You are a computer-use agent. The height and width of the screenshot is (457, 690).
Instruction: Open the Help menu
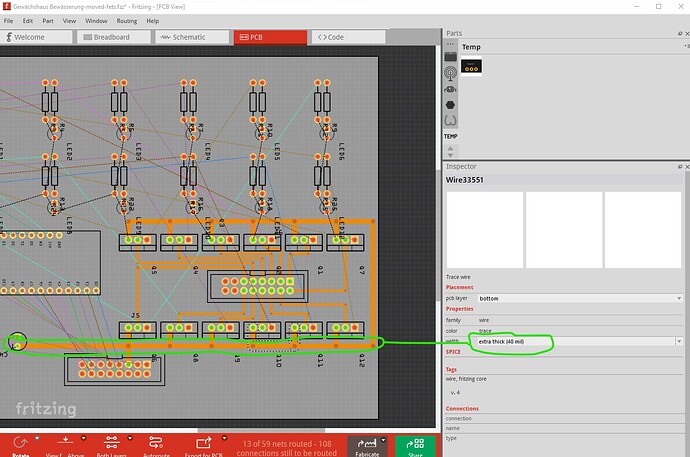click(x=153, y=21)
